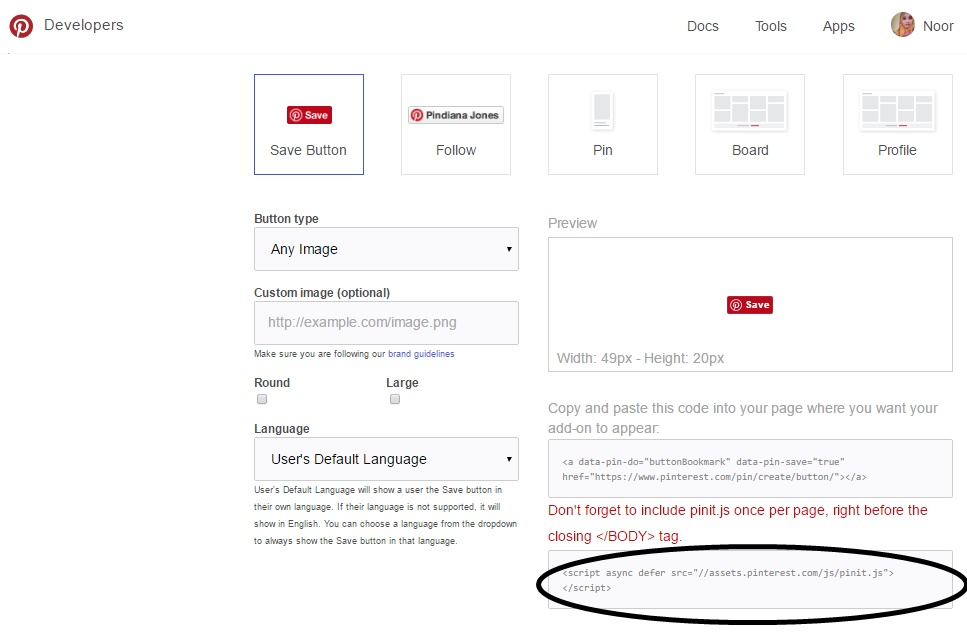
Task: Click the Save button in Preview
Action: coord(750,305)
